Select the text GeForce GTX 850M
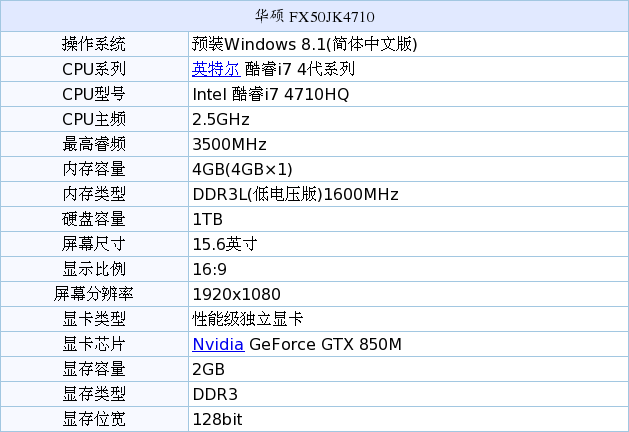Viewport: 629px width, 432px height. pyautogui.click(x=325, y=345)
